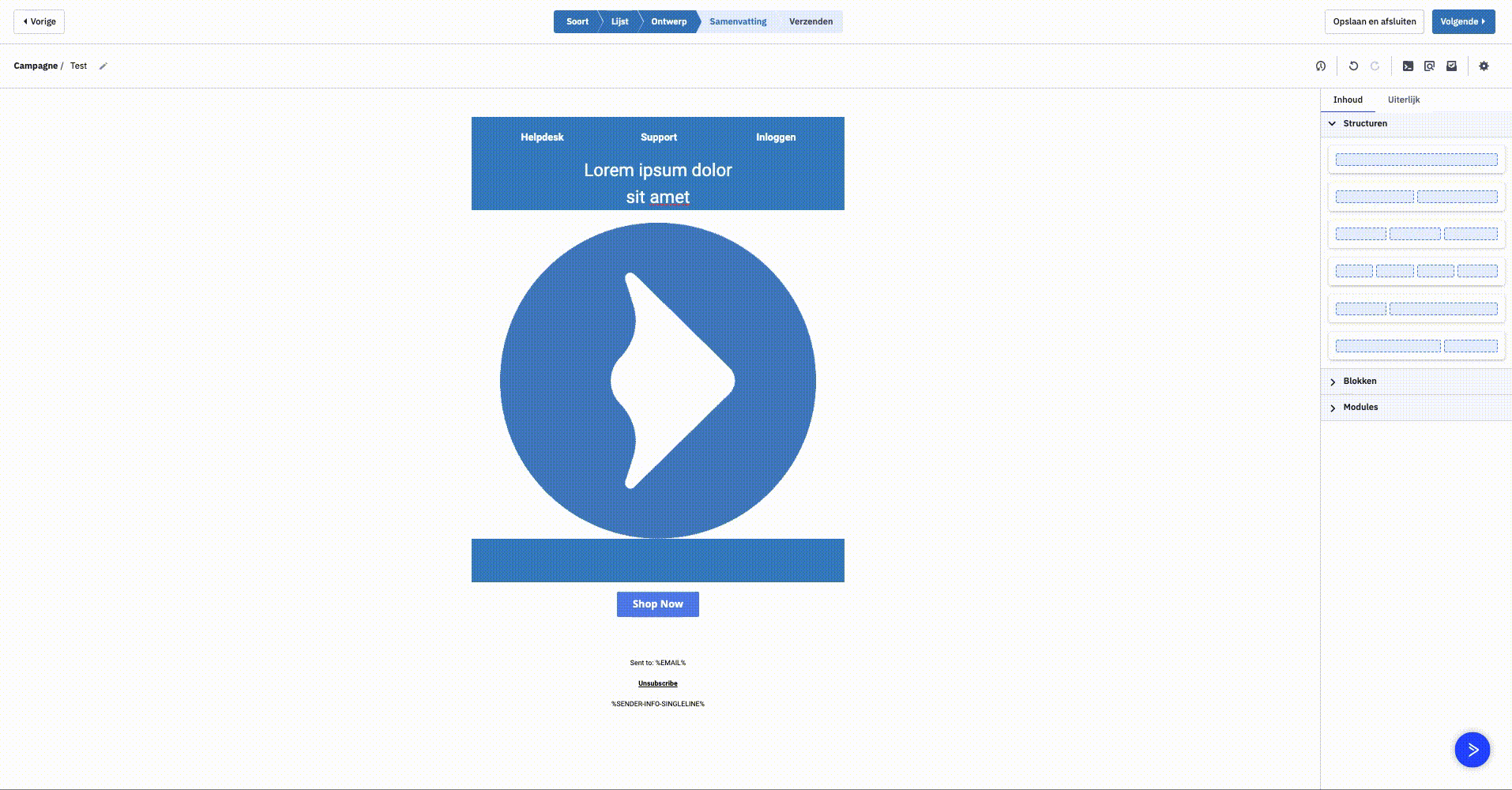Open the code editor terminal icon
Viewport: 1512px width, 790px height.
coord(1408,66)
